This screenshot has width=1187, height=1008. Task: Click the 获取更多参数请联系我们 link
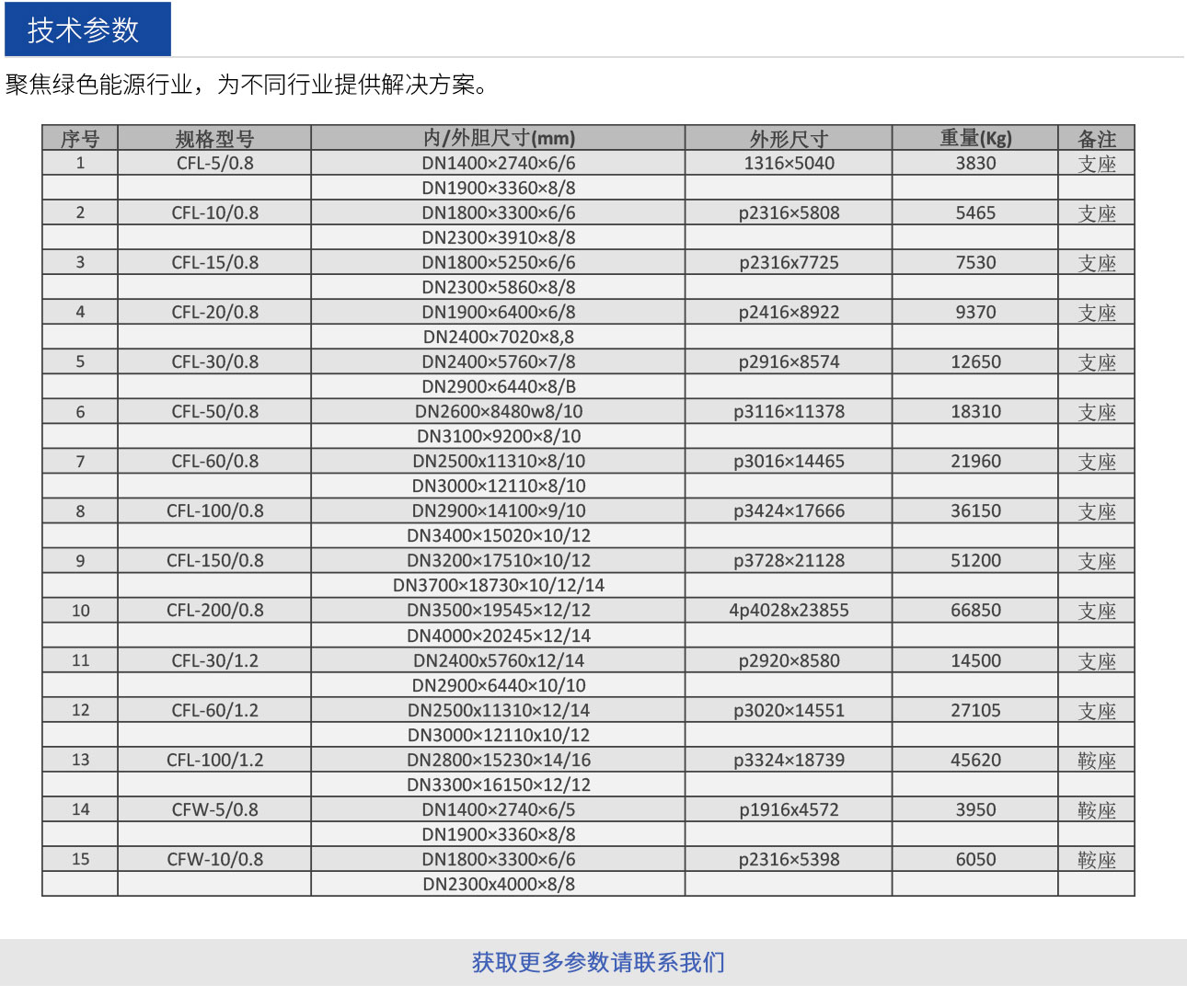(x=598, y=962)
